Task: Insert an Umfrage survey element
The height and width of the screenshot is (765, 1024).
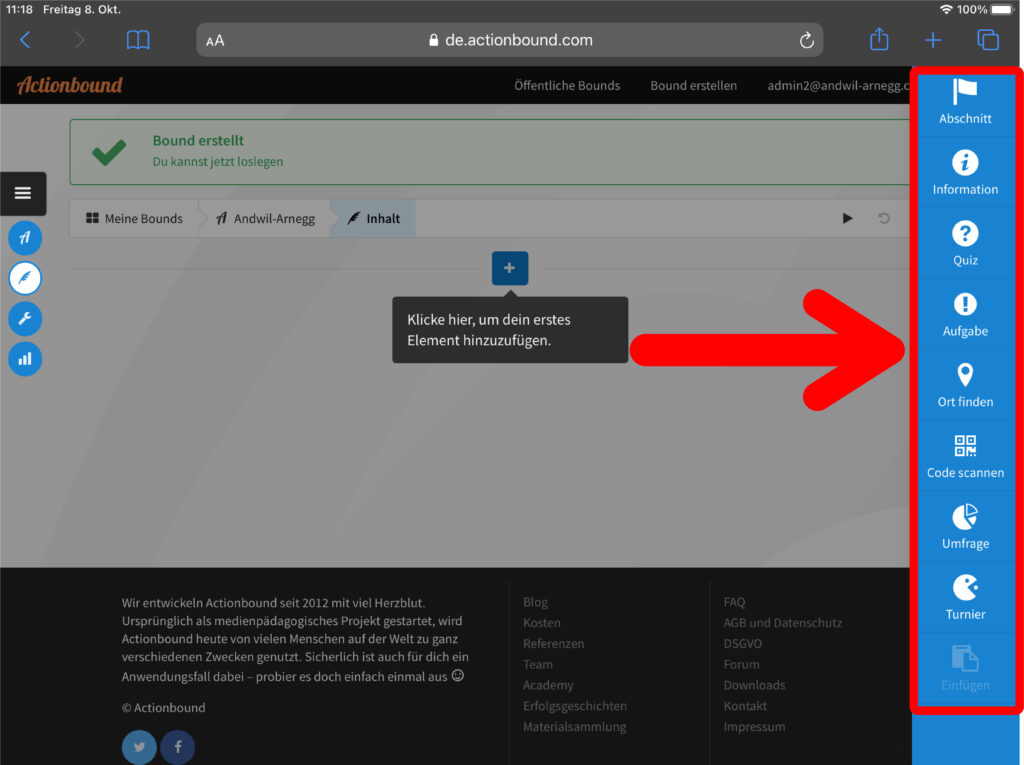Action: point(965,527)
